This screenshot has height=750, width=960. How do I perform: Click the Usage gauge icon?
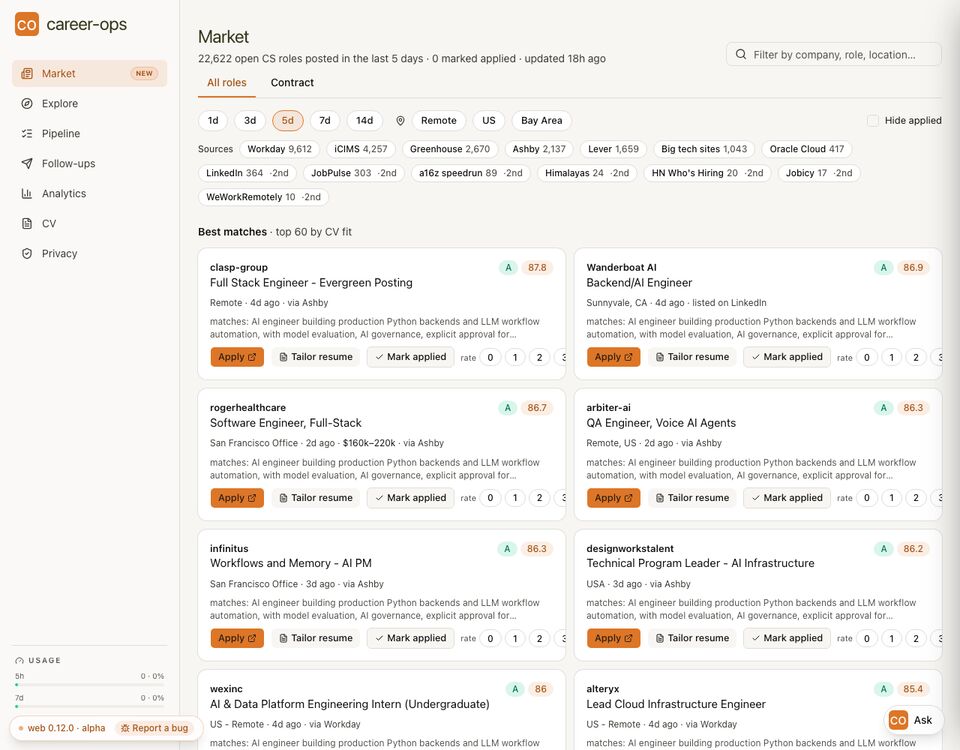(20, 661)
